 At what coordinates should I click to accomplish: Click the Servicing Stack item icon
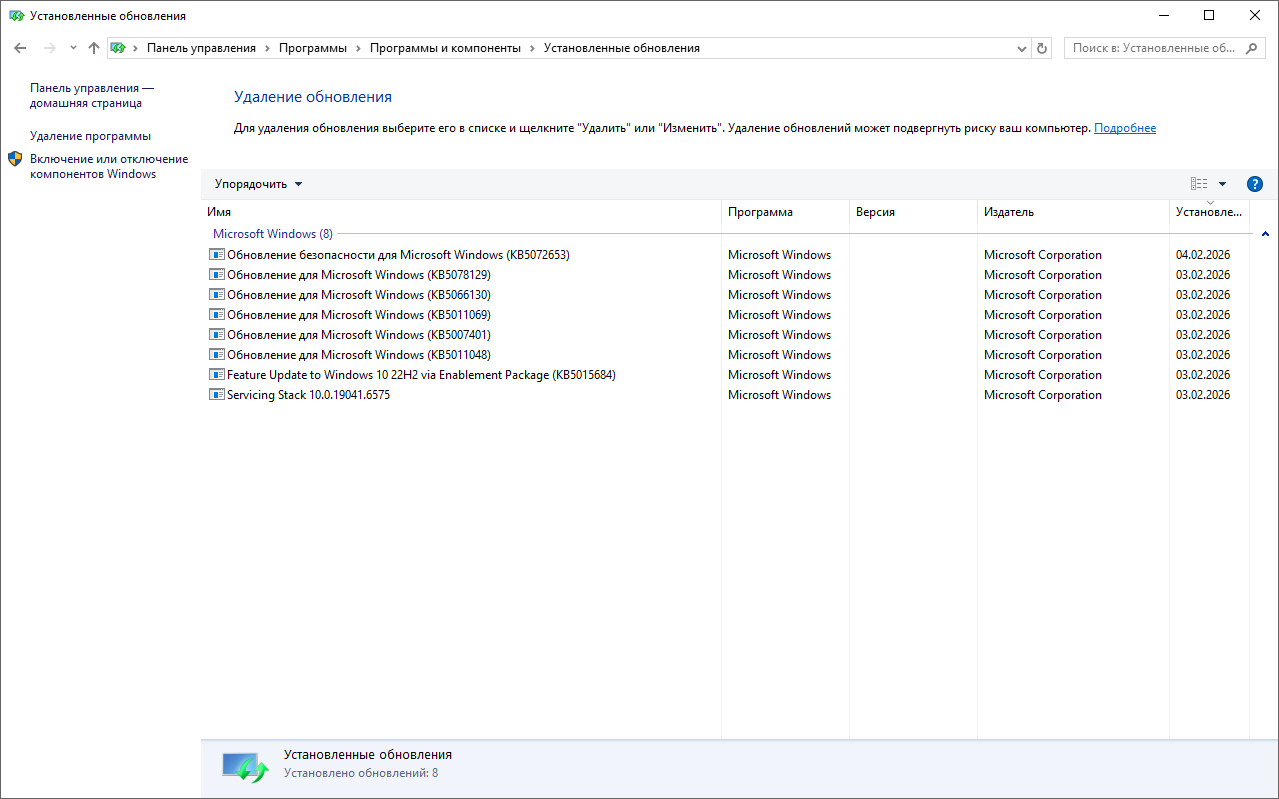click(x=217, y=395)
